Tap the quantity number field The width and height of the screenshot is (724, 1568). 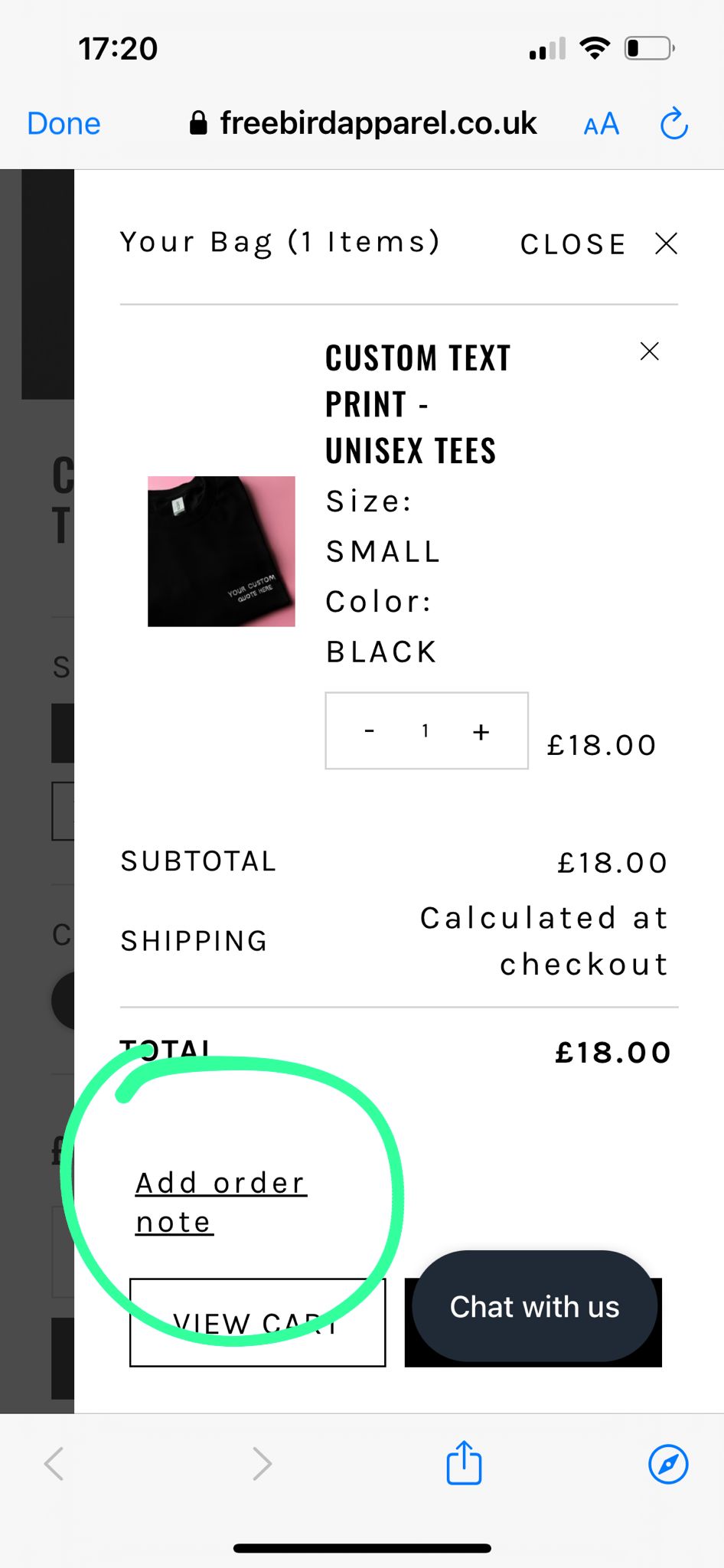tap(425, 731)
